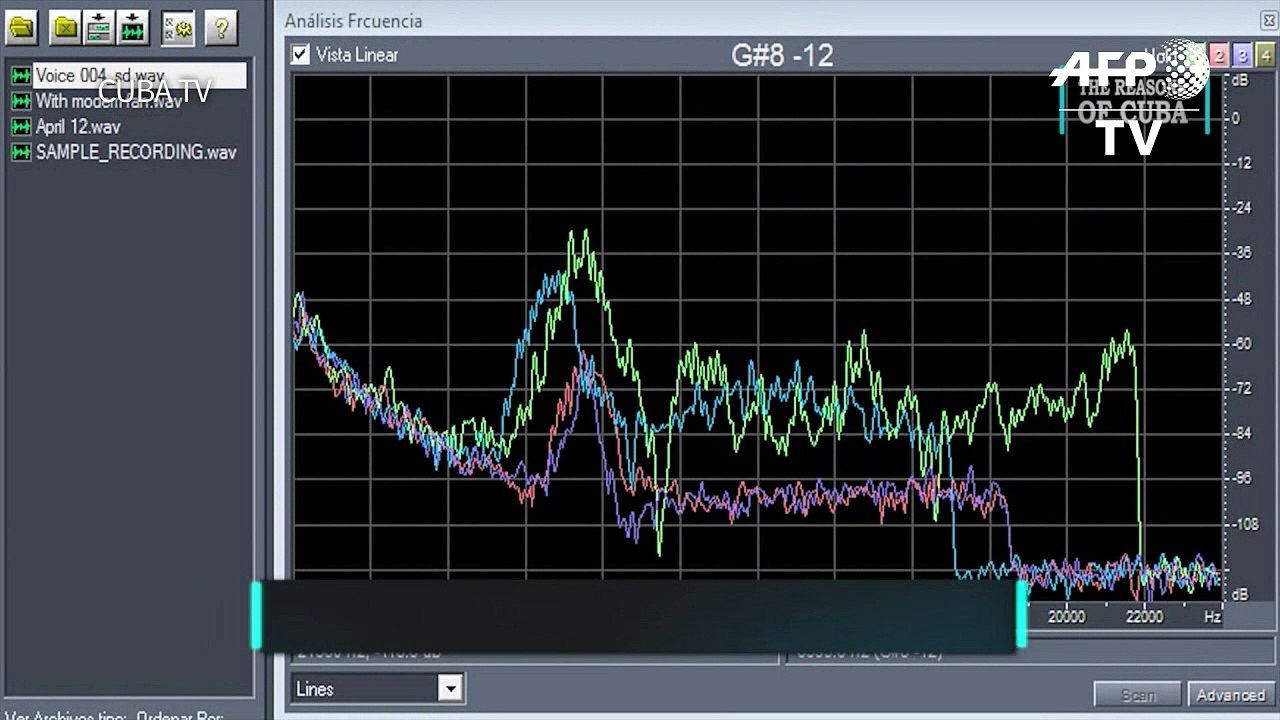The width and height of the screenshot is (1280, 720).
Task: Select With modern fan.wav in file list
Action: click(x=109, y=101)
